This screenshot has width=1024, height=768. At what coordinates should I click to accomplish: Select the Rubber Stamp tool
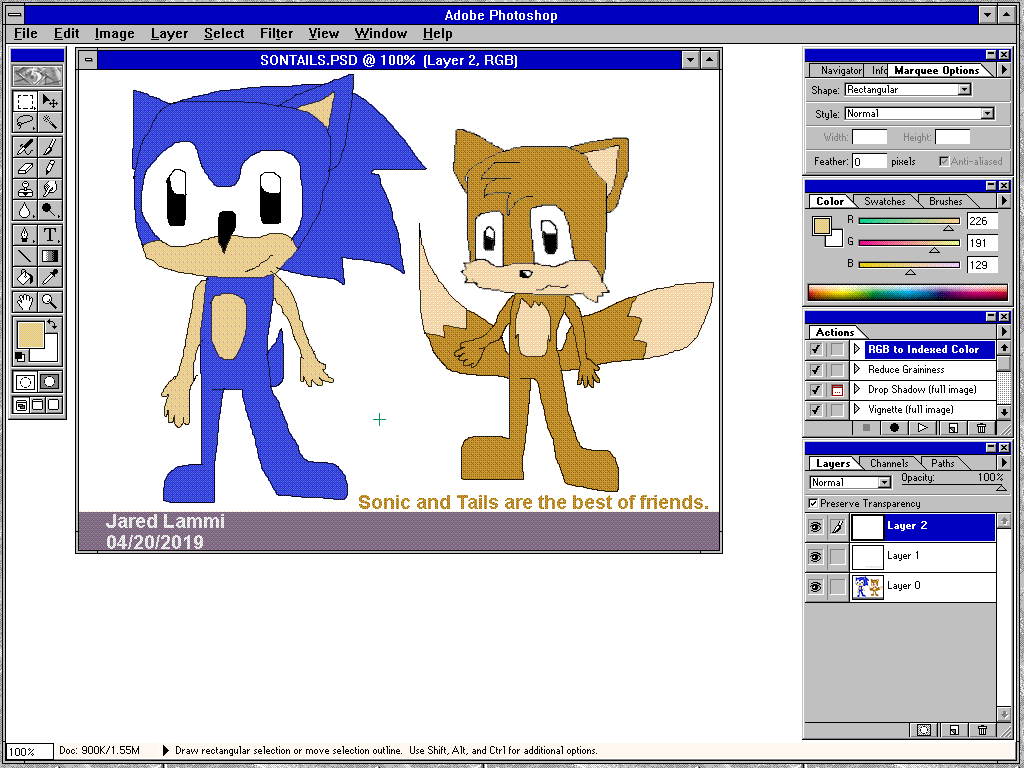coord(25,189)
